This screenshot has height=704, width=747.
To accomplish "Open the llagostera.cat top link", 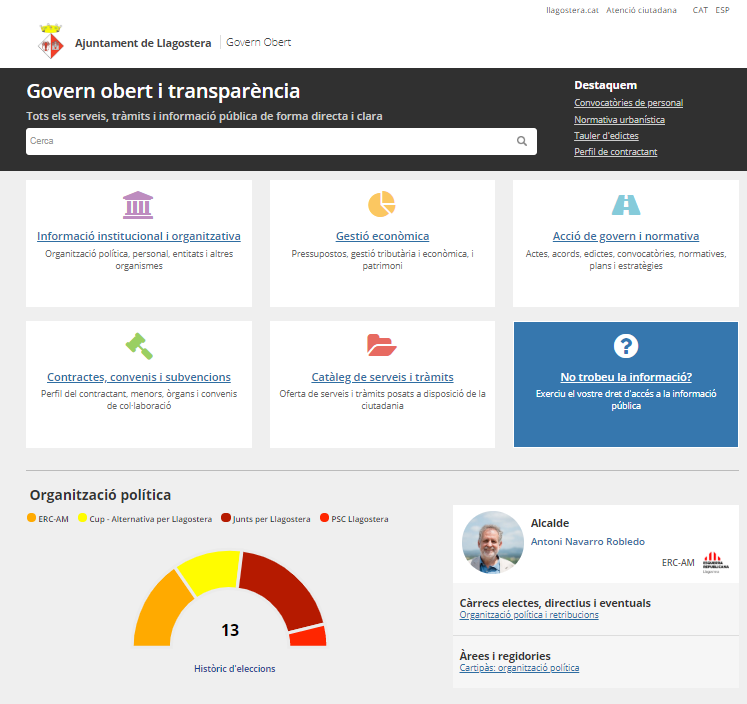I will tap(572, 10).
